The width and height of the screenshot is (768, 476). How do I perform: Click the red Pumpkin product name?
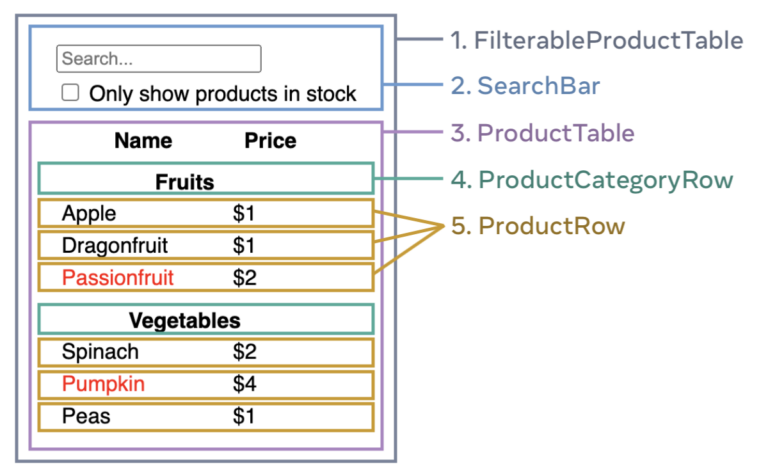click(103, 384)
